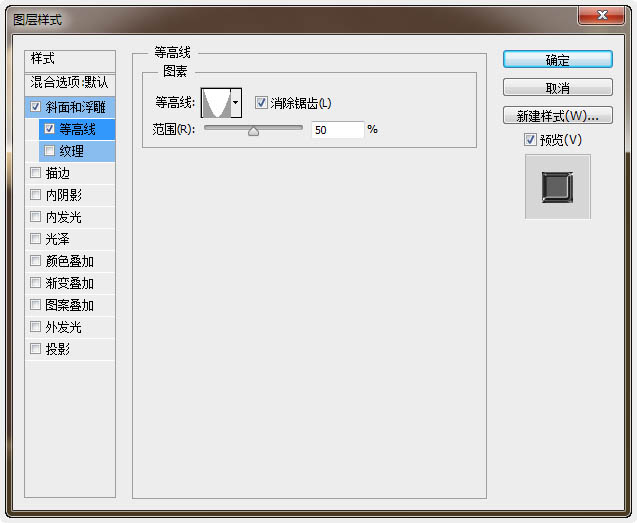Enable the 图案叠加 checkbox

(35, 304)
